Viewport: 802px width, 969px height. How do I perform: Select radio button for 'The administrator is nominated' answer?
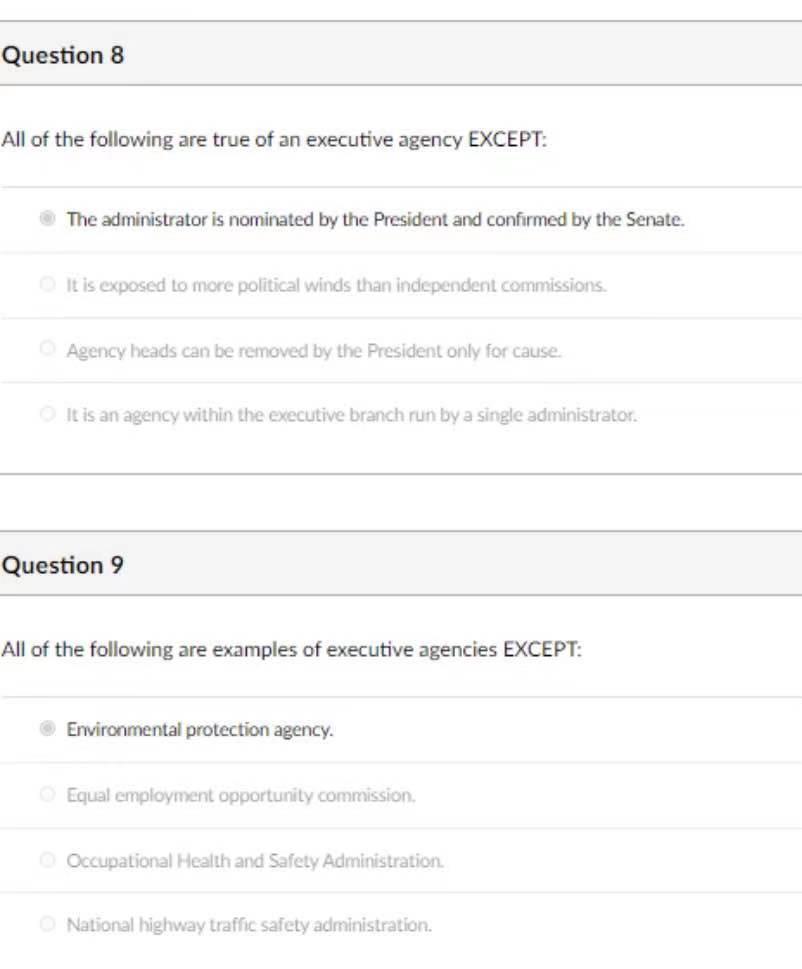46,219
